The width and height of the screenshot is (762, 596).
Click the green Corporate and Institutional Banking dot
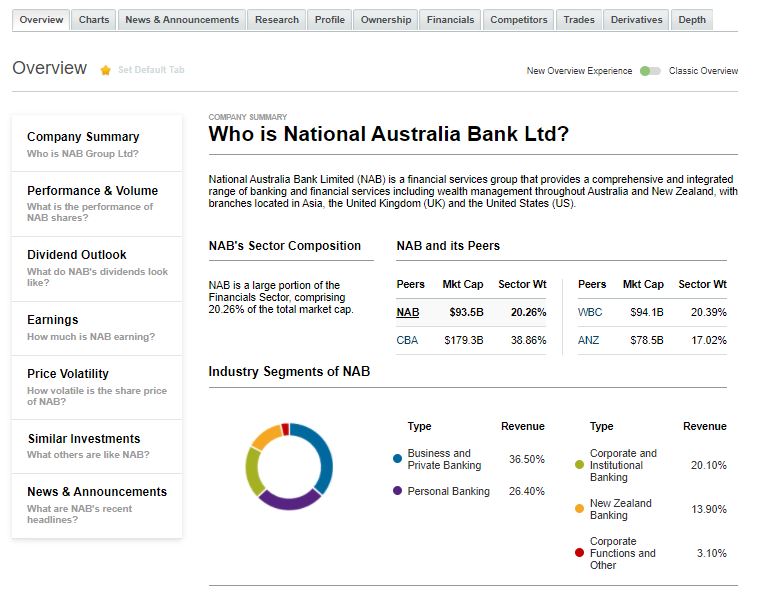579,465
